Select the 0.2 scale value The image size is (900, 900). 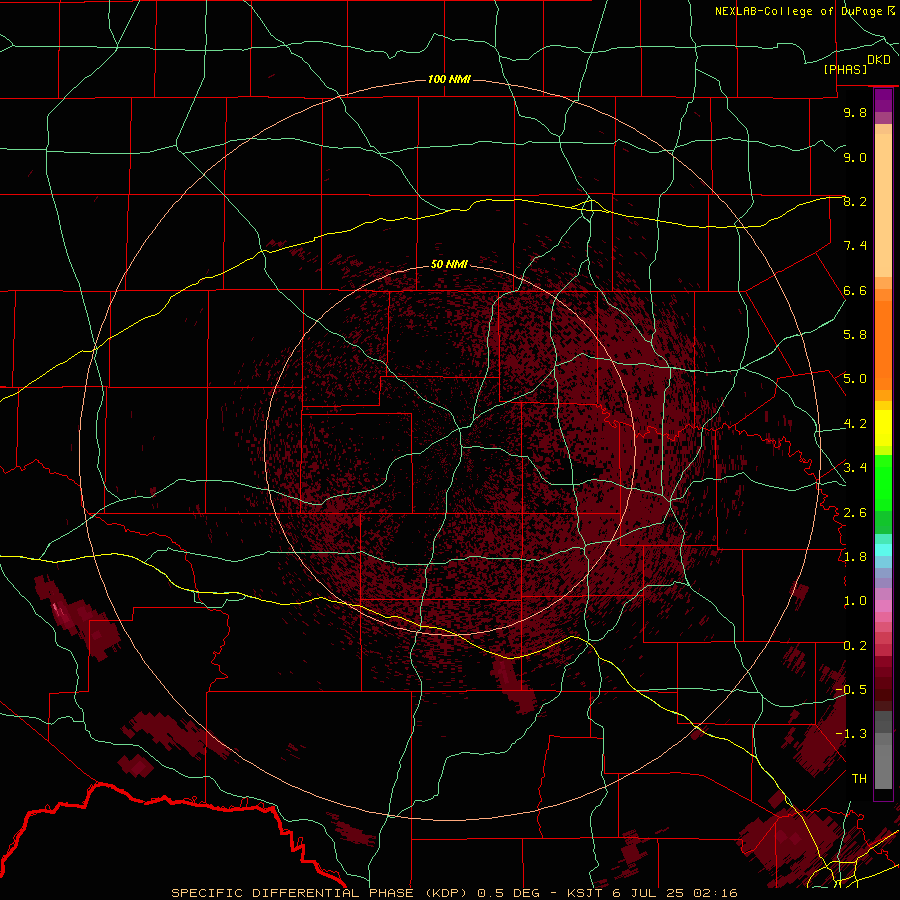[x=855, y=645]
